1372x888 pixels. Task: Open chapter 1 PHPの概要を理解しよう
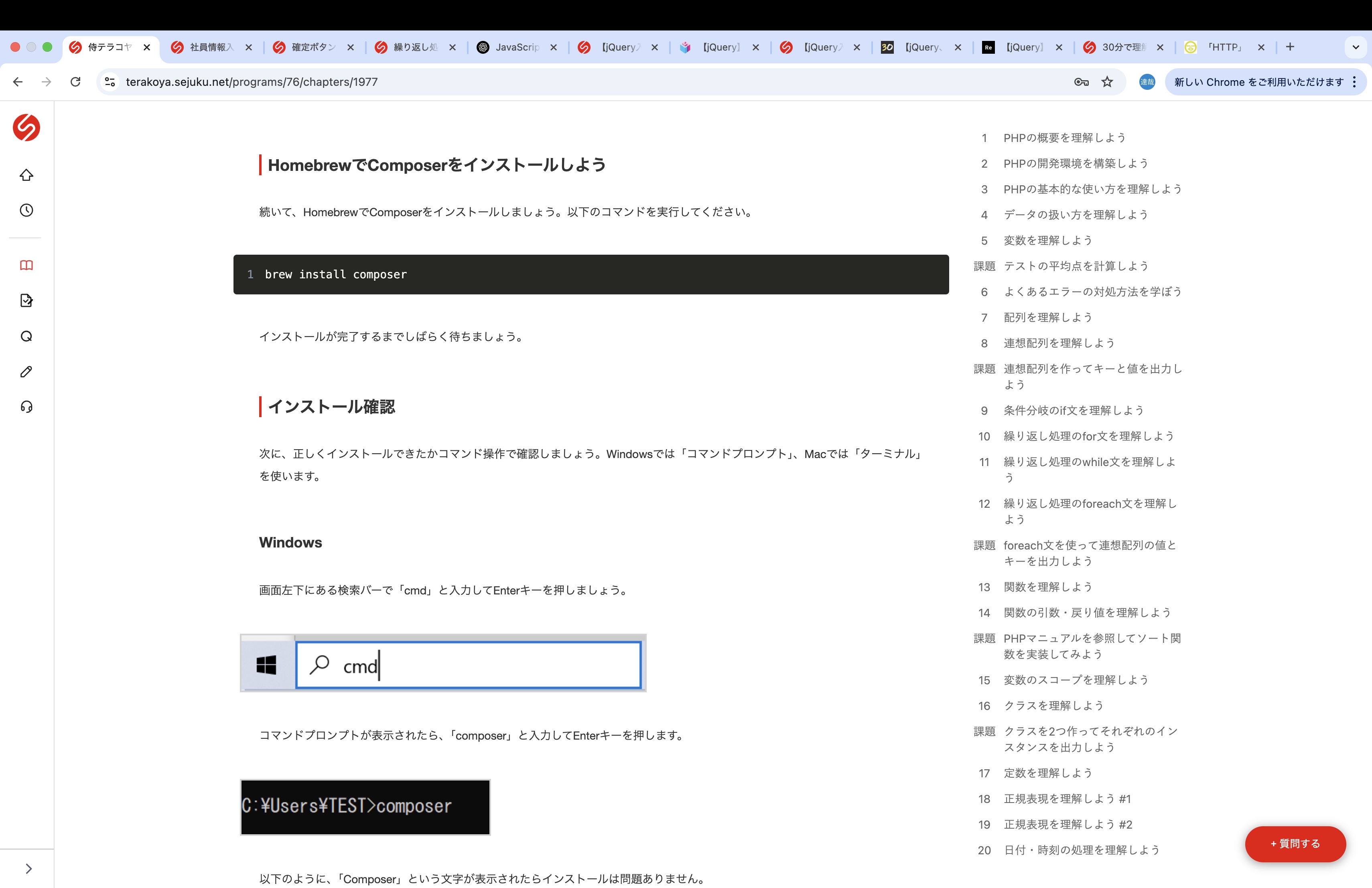pos(1064,138)
